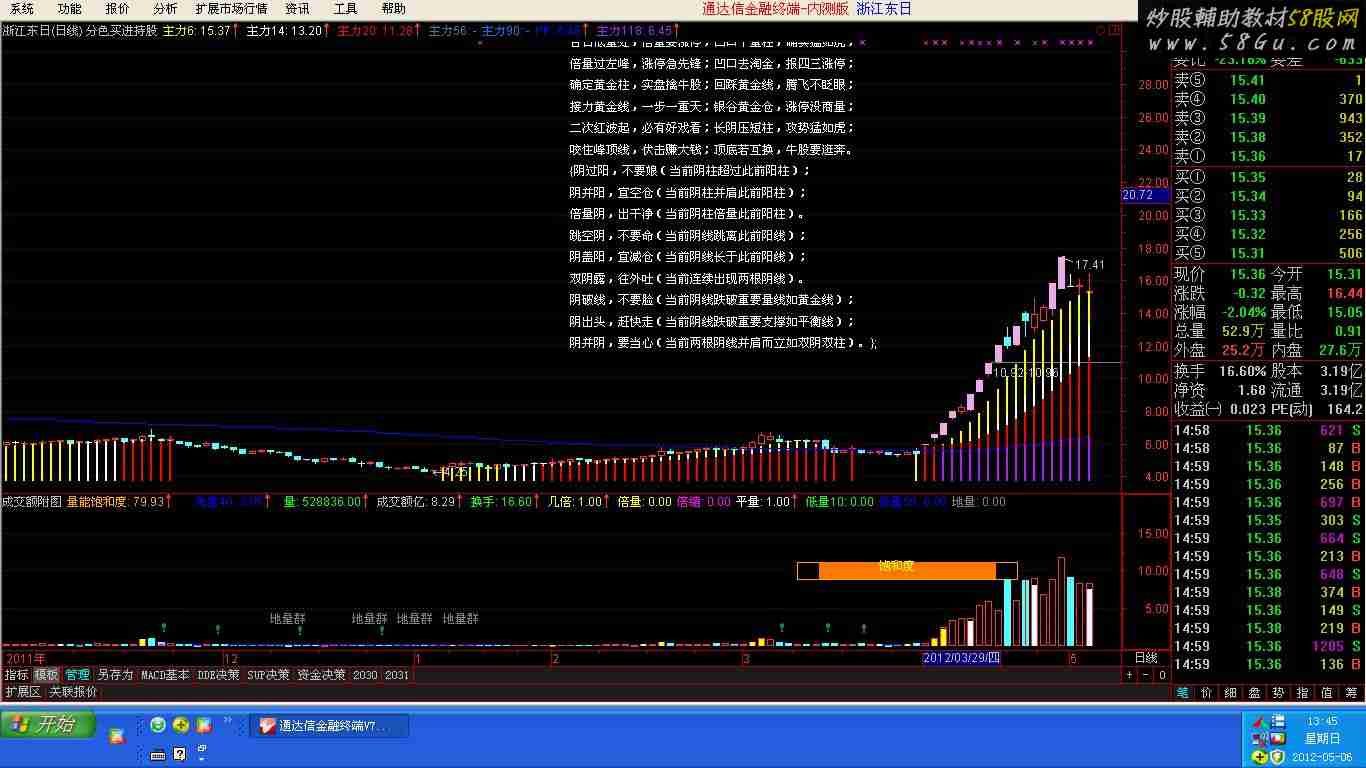The width and height of the screenshot is (1366, 768).
Task: Click the Windows 开始 start button
Action: coord(48,725)
